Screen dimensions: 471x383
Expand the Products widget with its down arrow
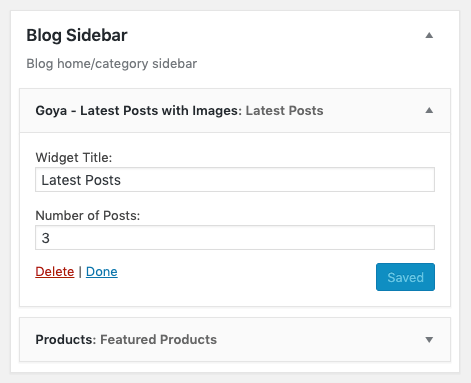(x=429, y=340)
